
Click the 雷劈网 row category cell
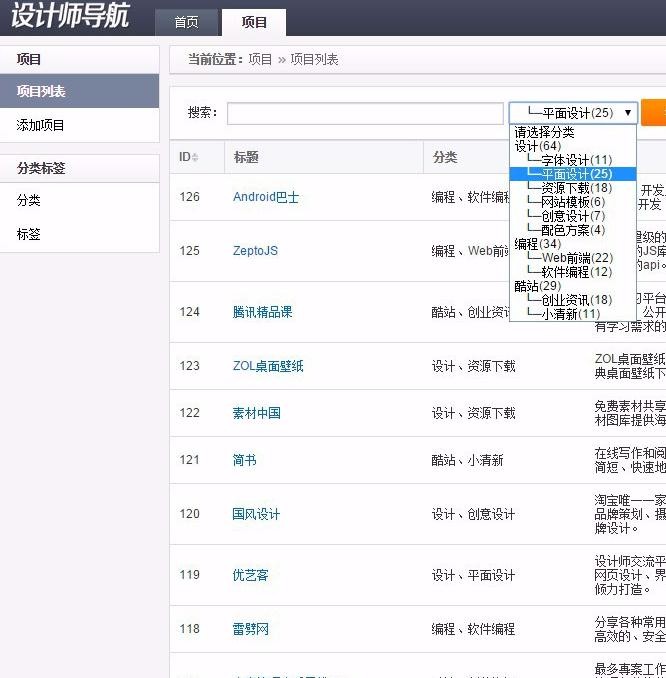474,629
